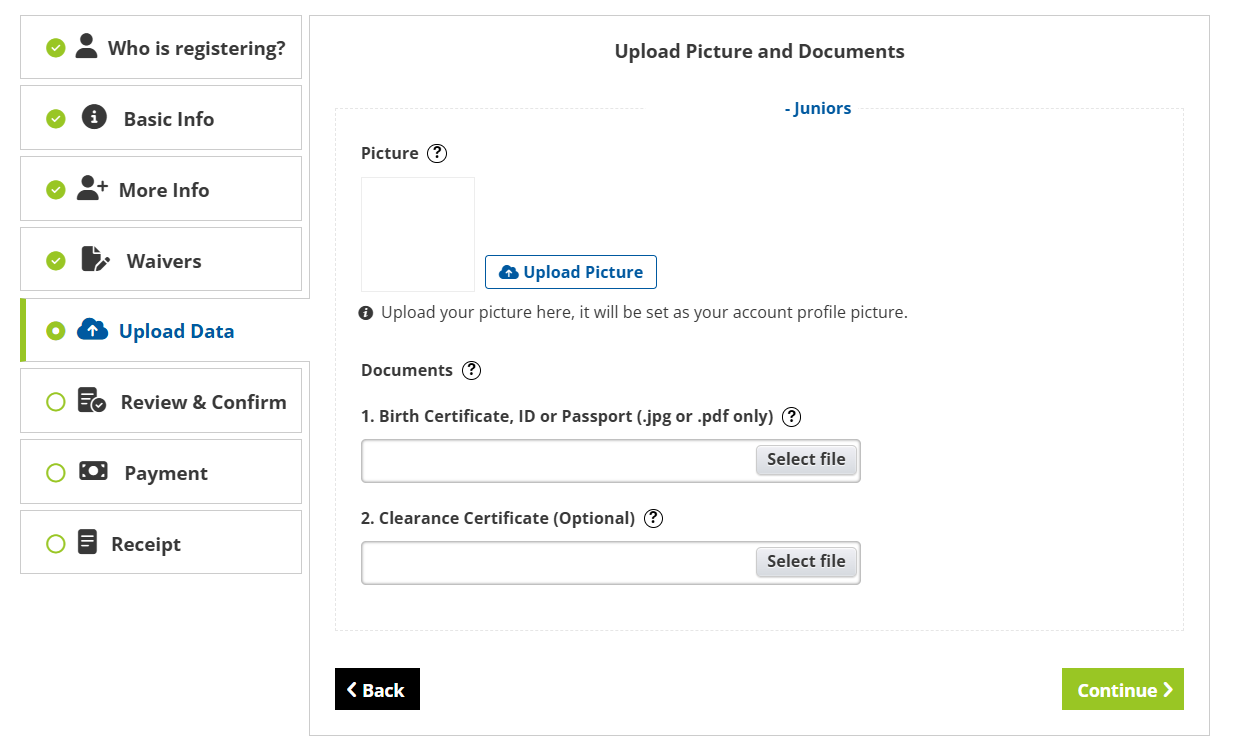Click the black Back button
Image resolution: width=1233 pixels, height=750 pixels.
(x=377, y=690)
